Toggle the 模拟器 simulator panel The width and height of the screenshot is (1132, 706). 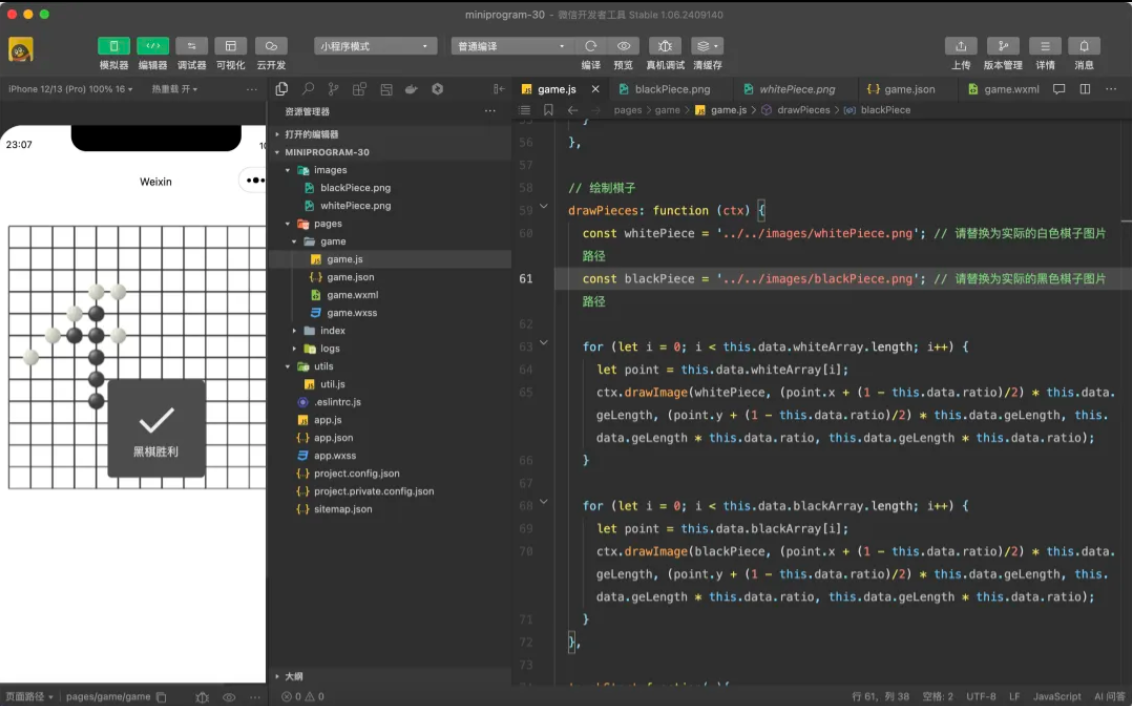coord(114,46)
